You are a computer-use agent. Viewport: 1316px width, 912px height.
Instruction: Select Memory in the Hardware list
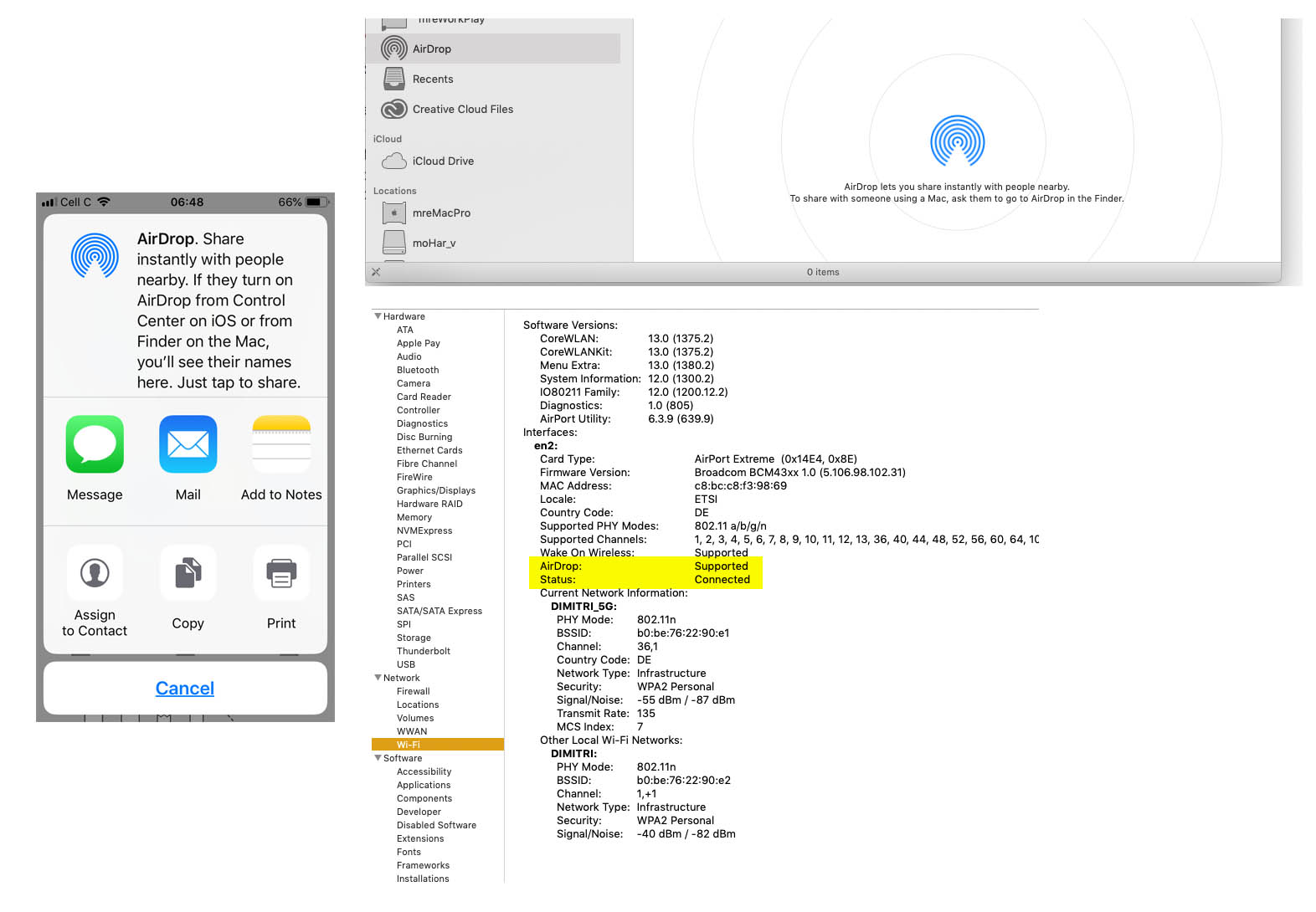tap(414, 517)
